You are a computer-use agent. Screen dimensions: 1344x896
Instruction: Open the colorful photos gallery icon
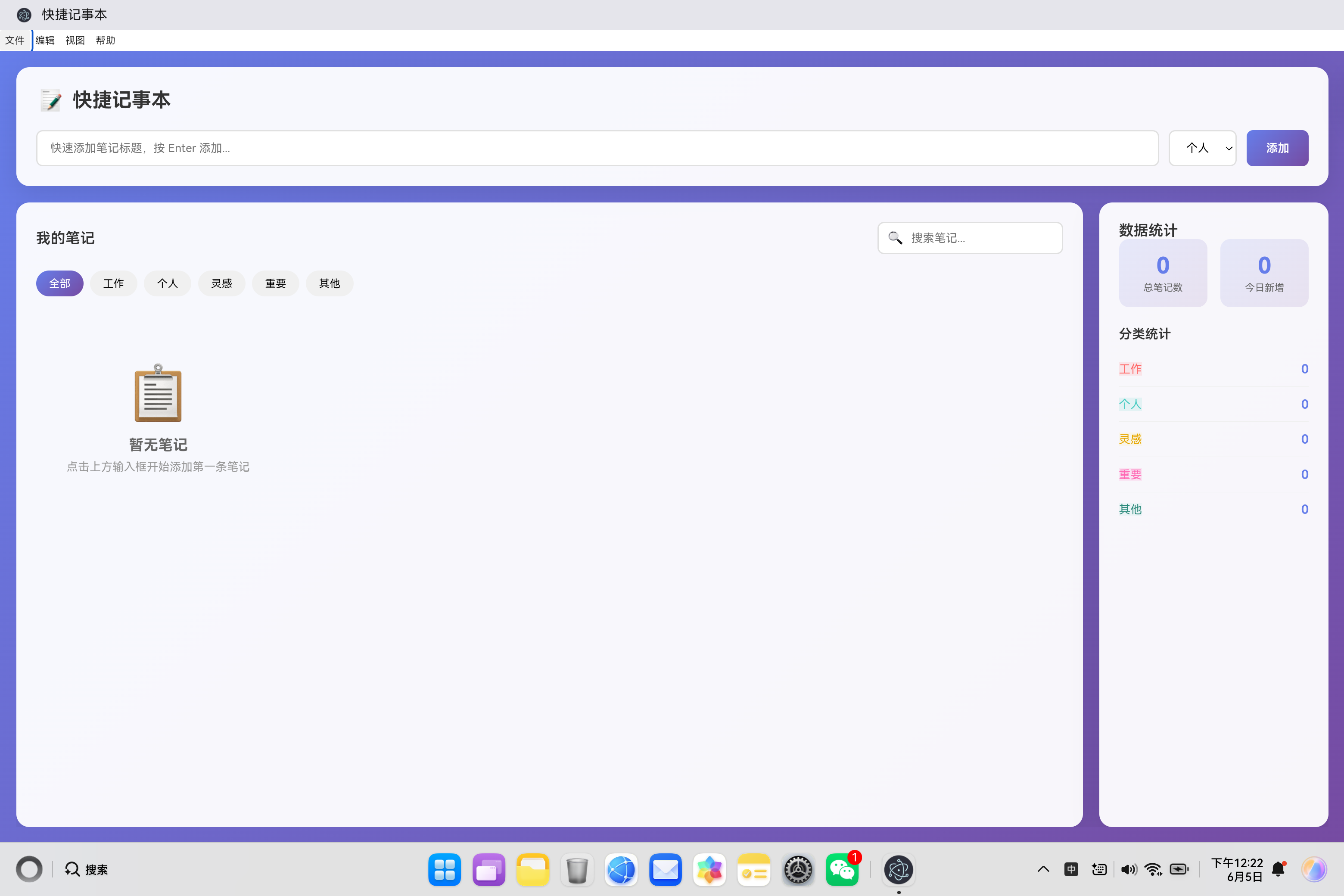click(x=709, y=869)
